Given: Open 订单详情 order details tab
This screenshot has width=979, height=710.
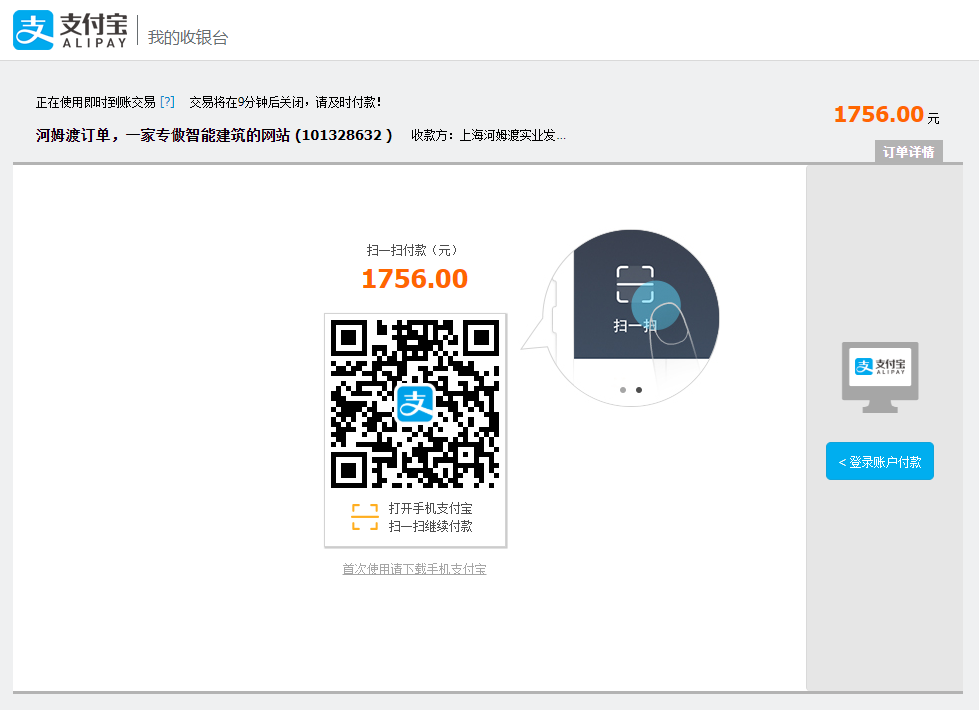Looking at the screenshot, I should click(908, 152).
